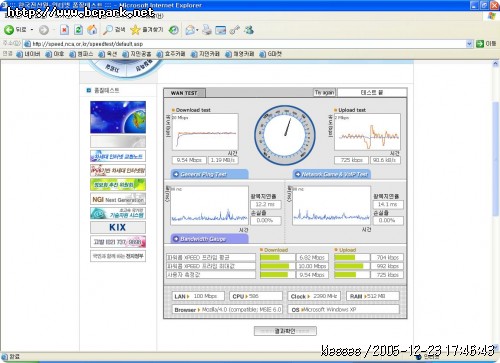The height and width of the screenshot is (363, 500).
Task: Launch Messenger from the toolbar icon
Action: [249, 30]
